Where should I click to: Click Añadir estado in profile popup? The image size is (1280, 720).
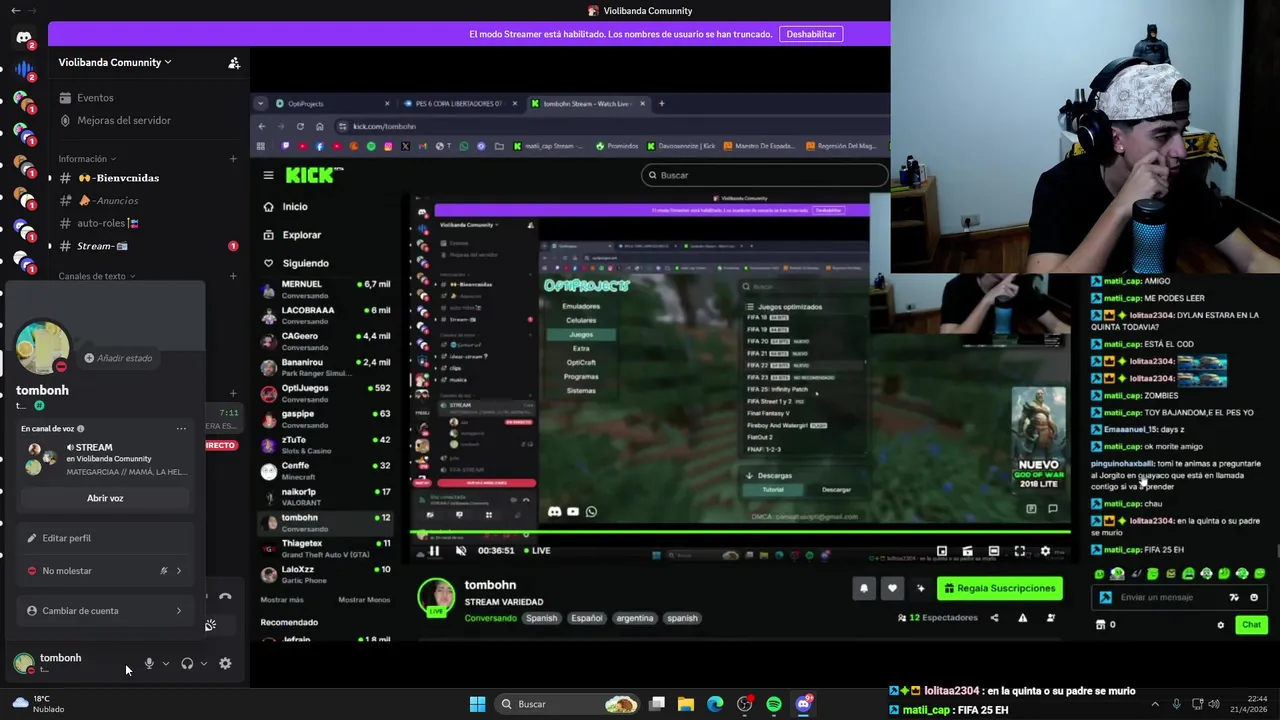pyautogui.click(x=118, y=358)
